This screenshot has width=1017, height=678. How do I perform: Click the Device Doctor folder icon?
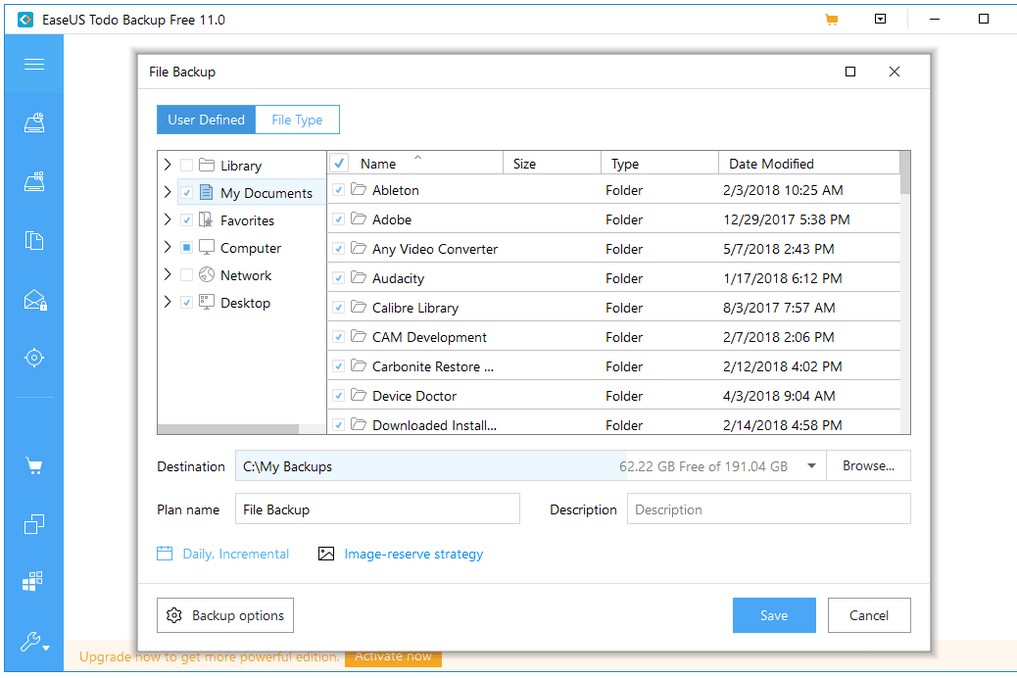click(359, 394)
